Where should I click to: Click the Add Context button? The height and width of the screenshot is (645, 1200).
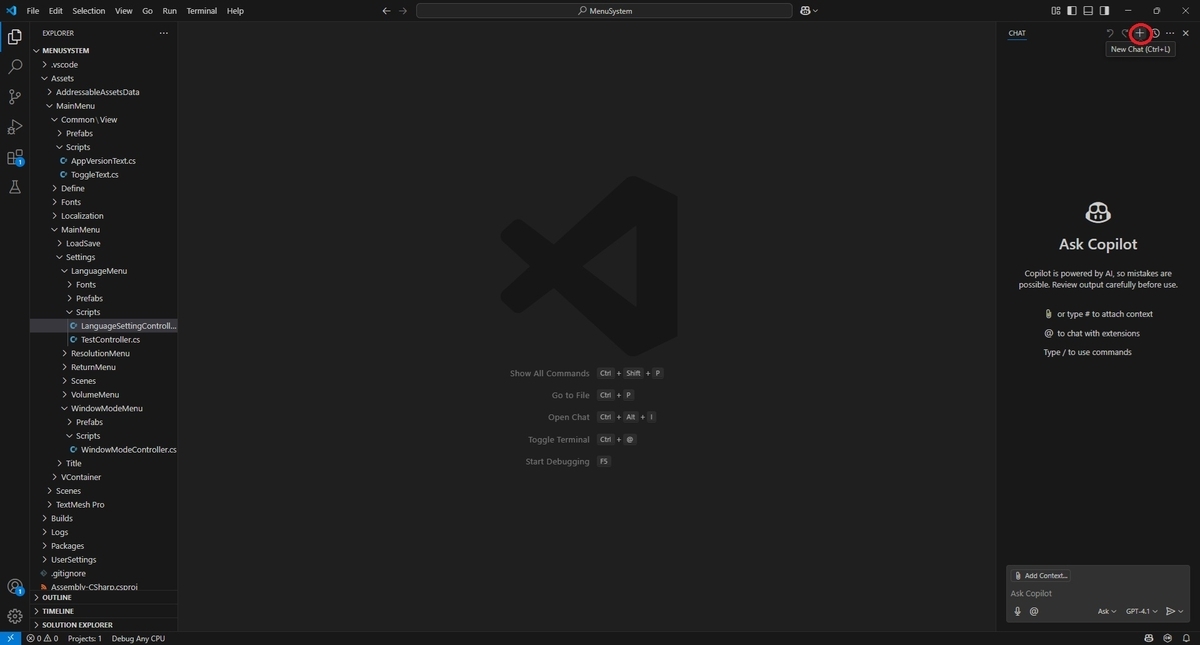(x=1040, y=575)
